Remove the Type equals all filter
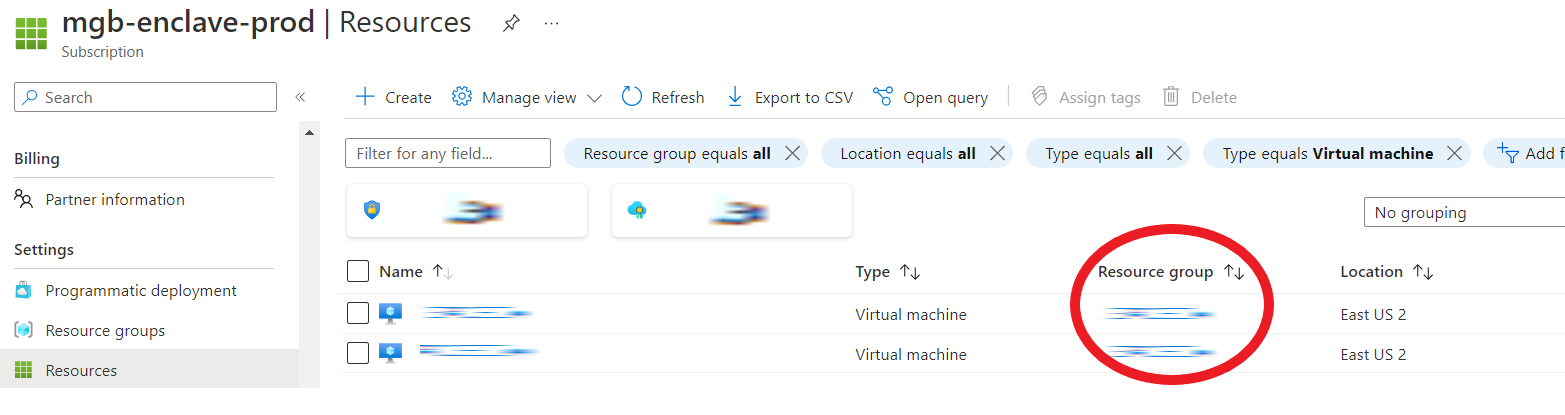This screenshot has height=415, width=1565. click(1175, 153)
